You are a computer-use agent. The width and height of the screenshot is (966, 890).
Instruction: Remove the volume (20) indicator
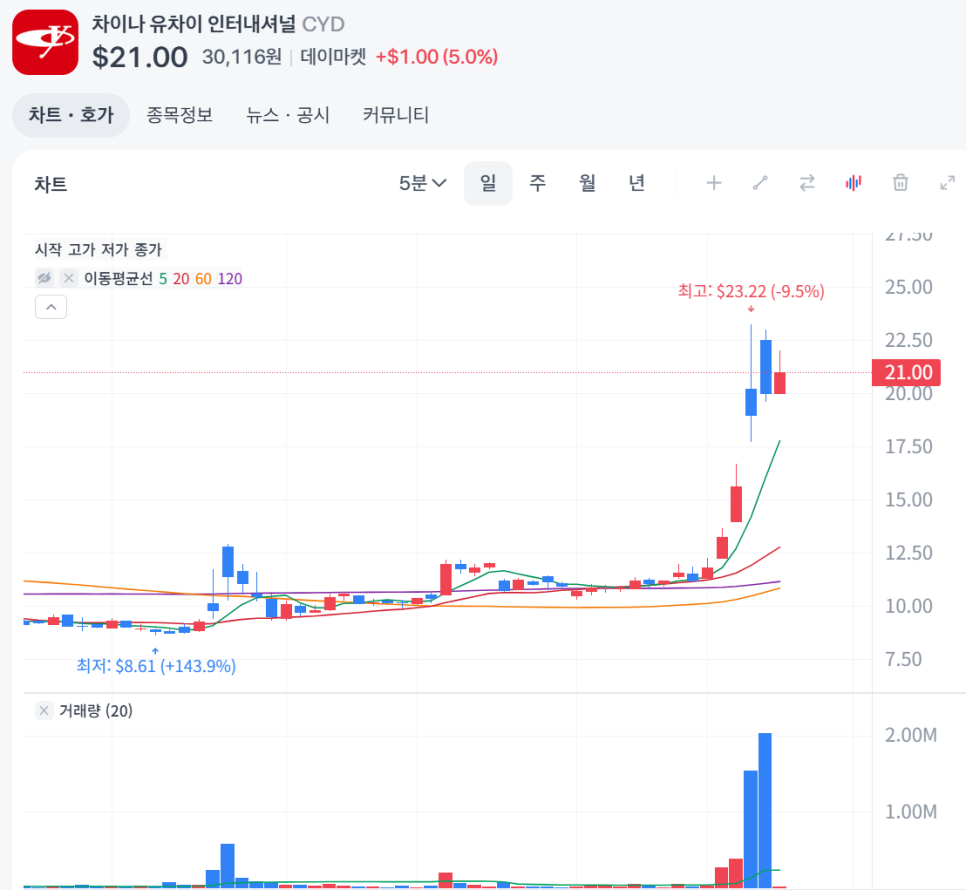click(44, 711)
